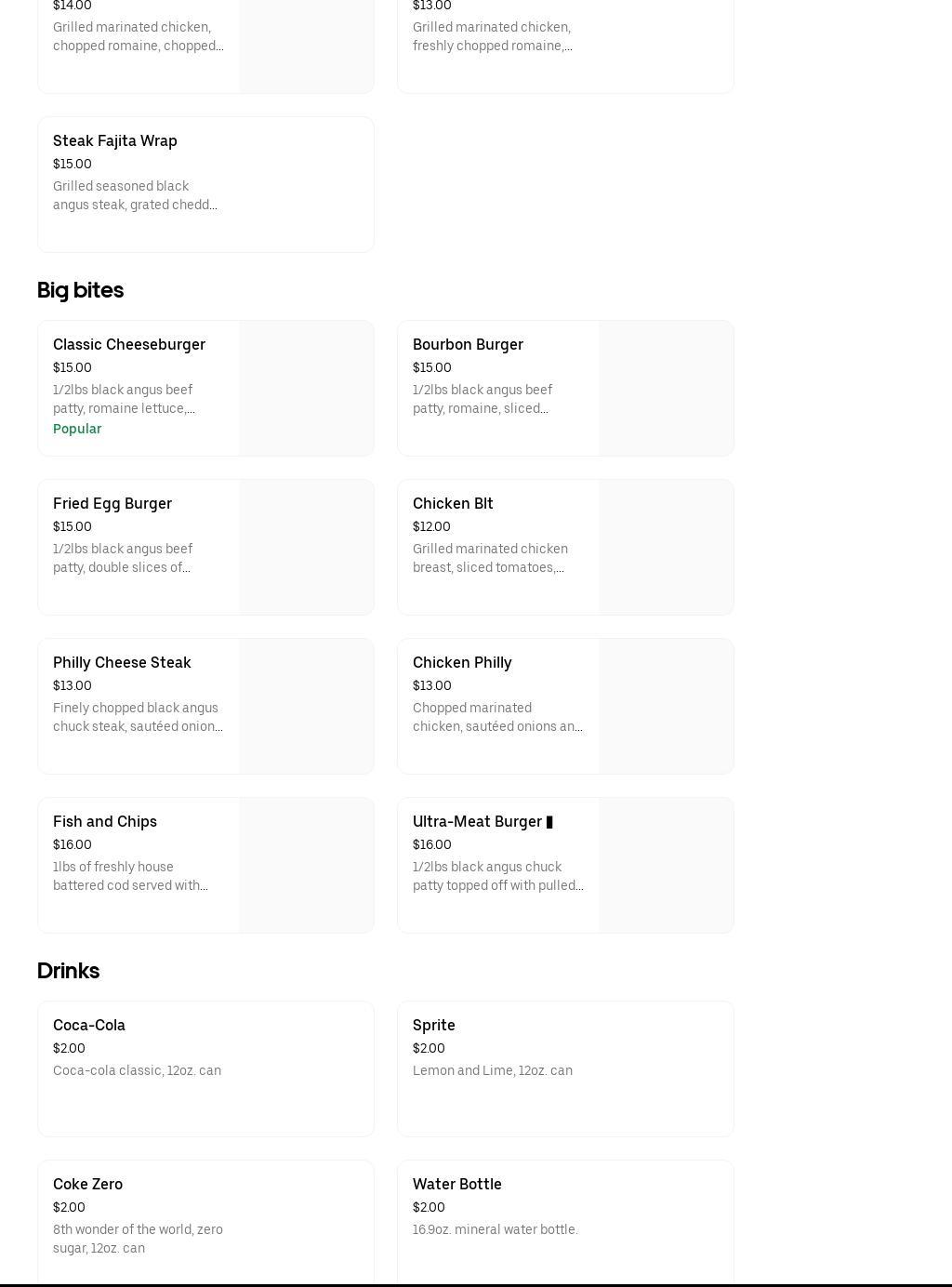Click the Bourbon Burger photo placeholder

point(666,388)
